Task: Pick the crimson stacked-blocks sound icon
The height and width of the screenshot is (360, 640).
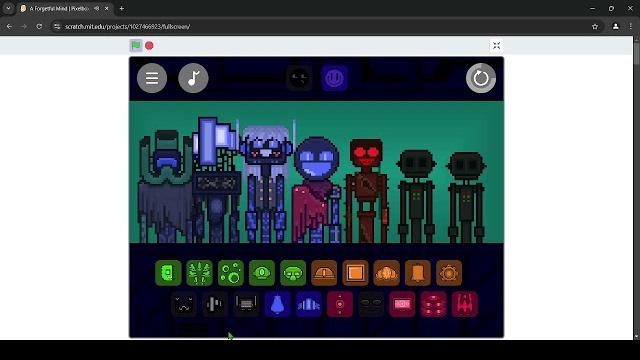Action: (x=433, y=304)
